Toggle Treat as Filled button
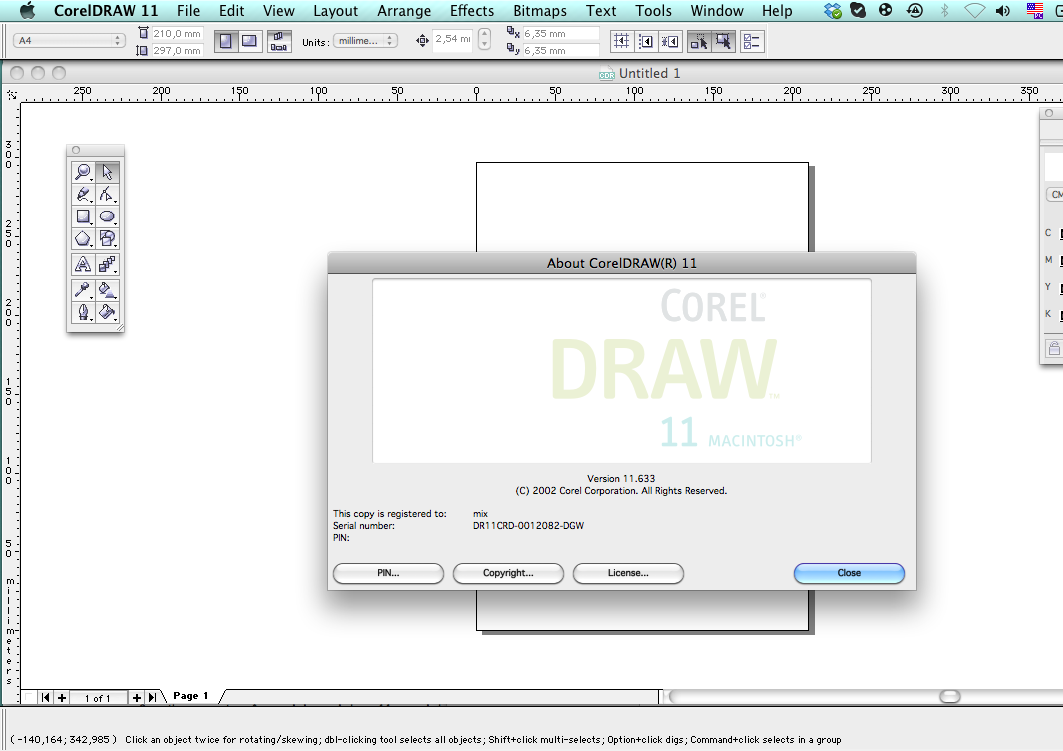The width and height of the screenshot is (1063, 751). tap(723, 41)
